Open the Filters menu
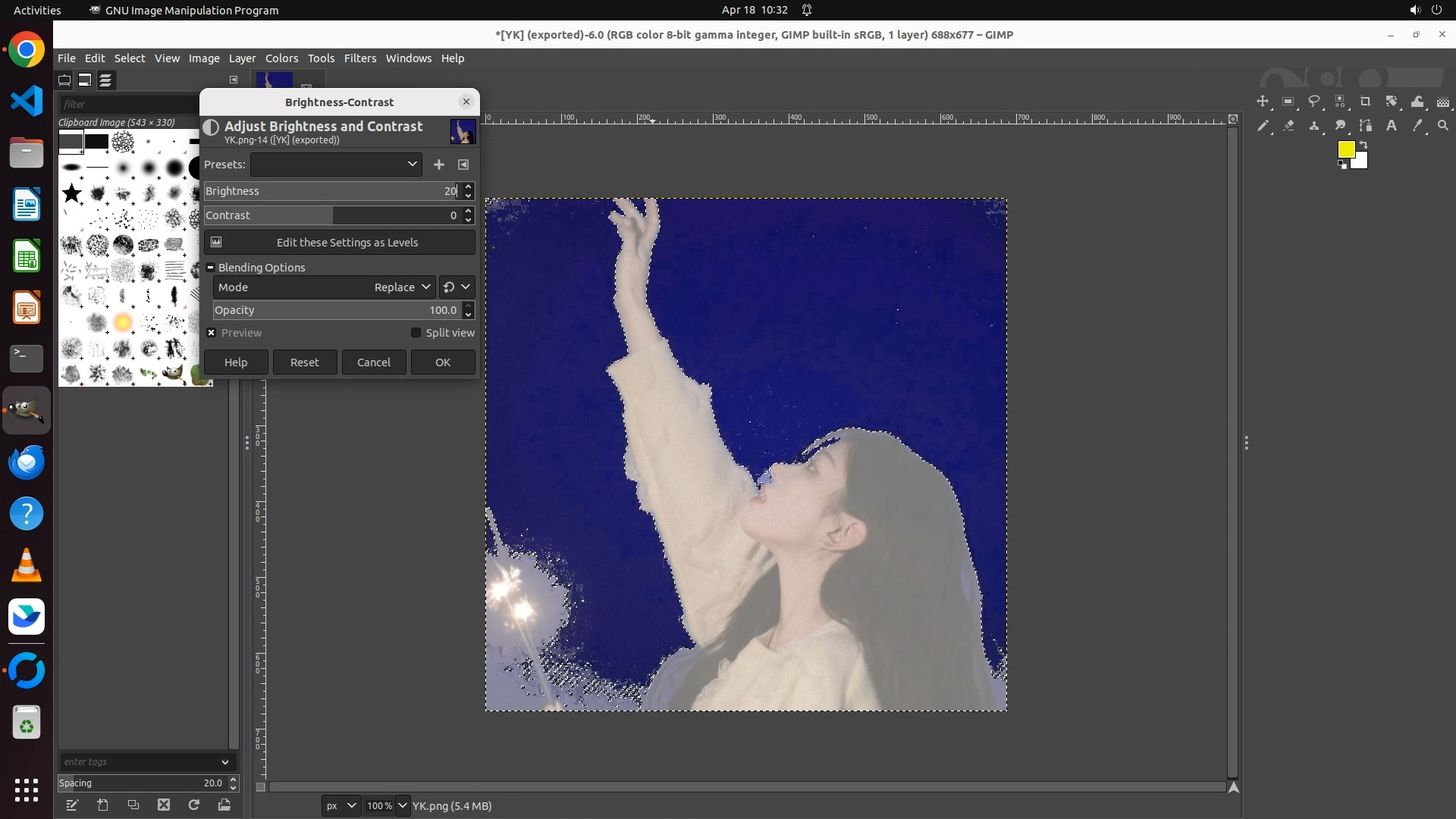1456x819 pixels. pyautogui.click(x=359, y=58)
